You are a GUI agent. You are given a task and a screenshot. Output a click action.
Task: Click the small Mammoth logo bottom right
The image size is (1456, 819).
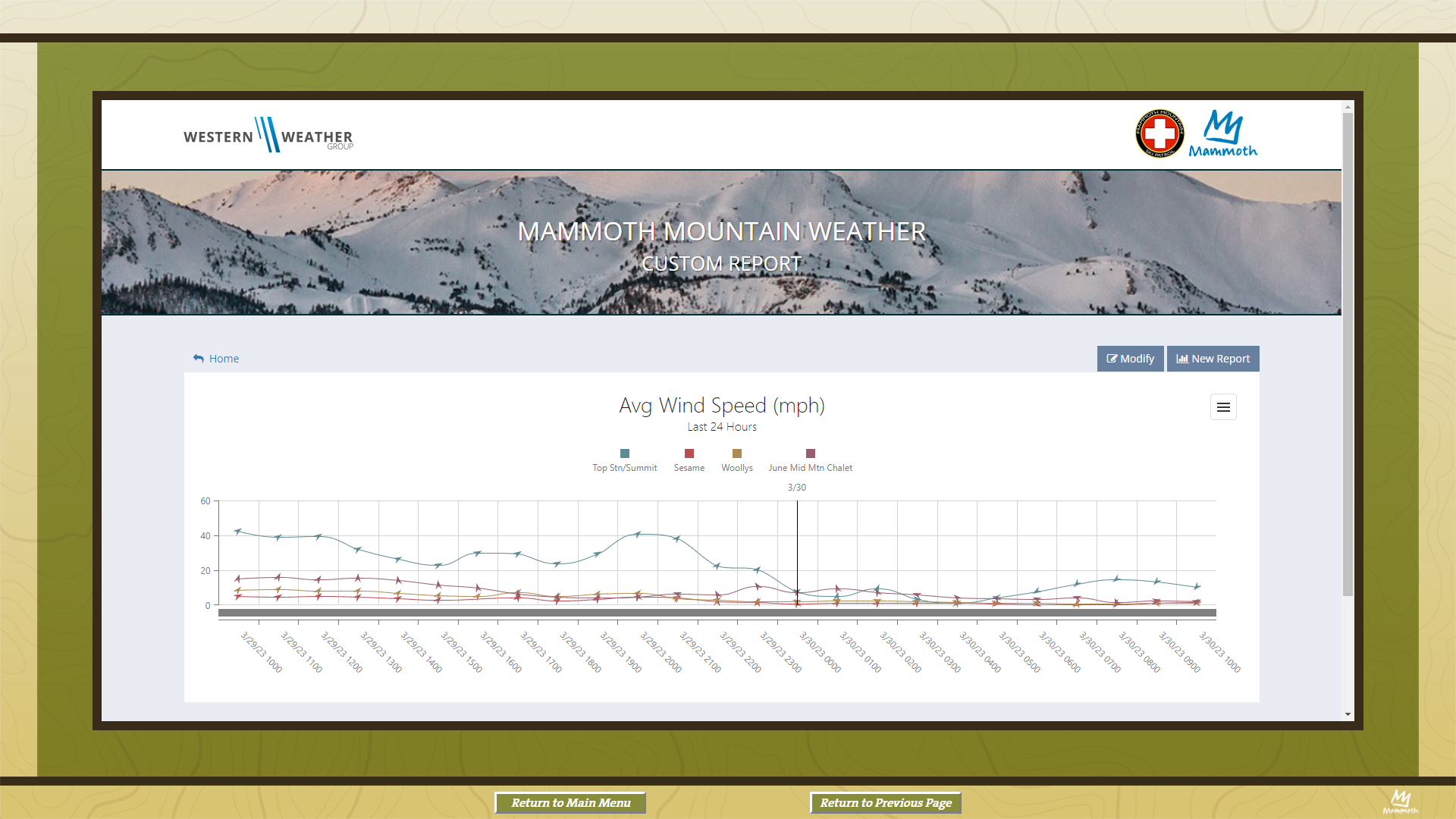(1400, 801)
